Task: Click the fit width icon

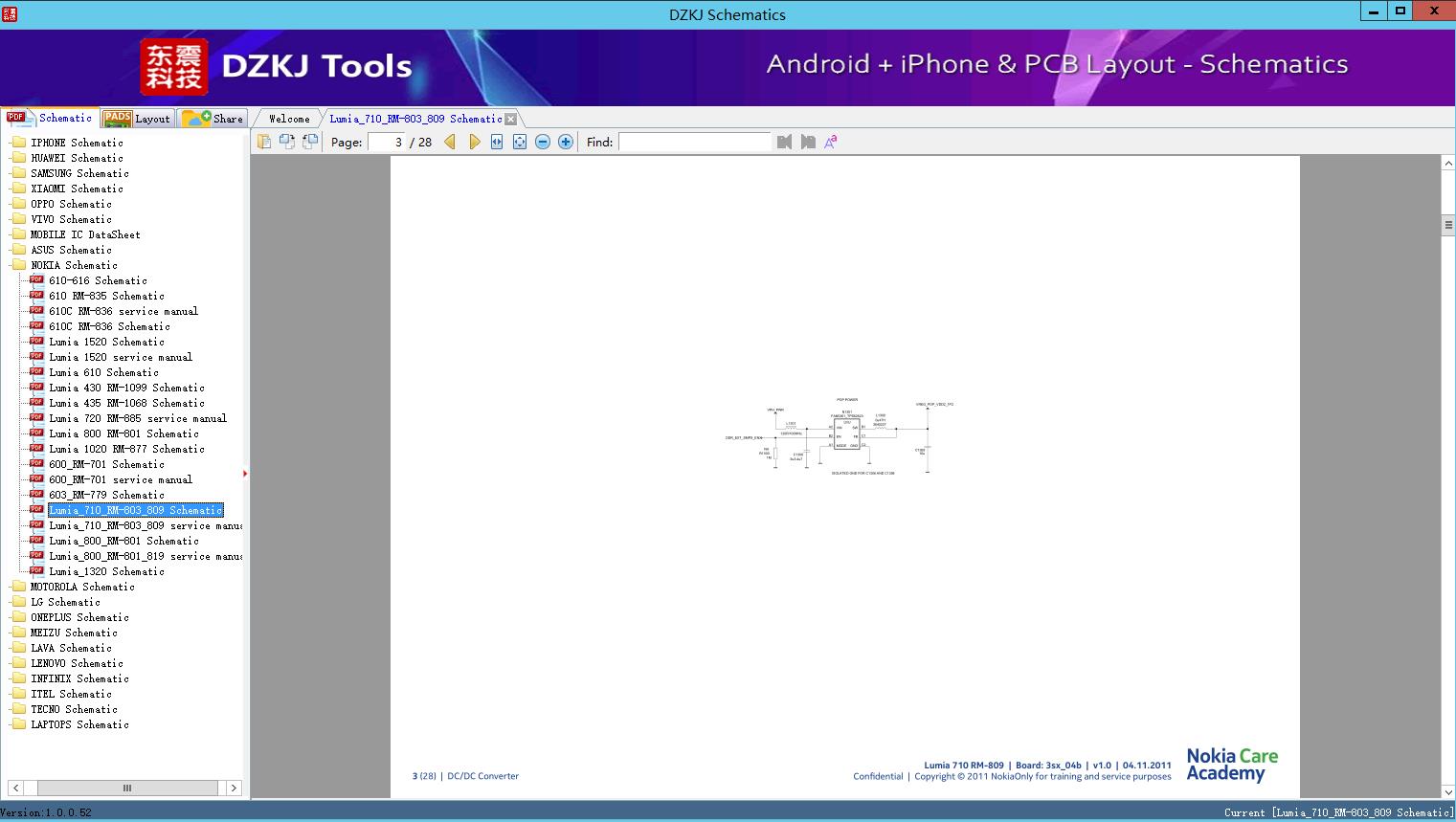Action: pyautogui.click(x=497, y=142)
